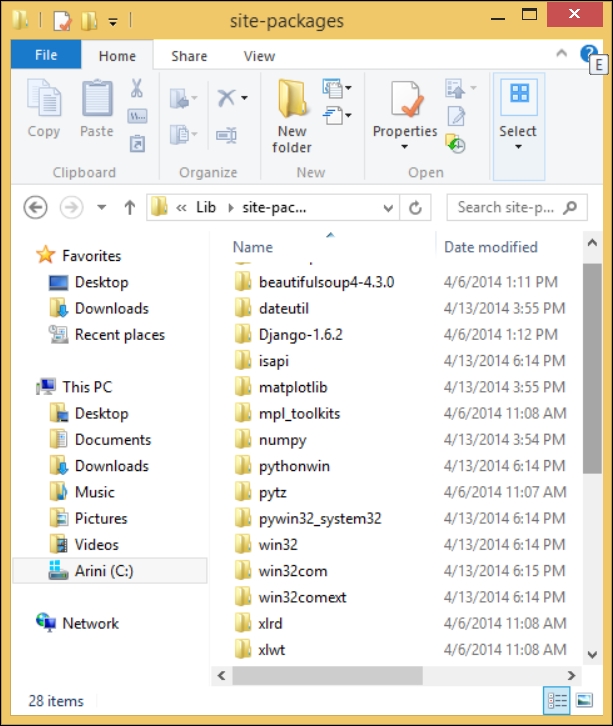
Task: Switch to the View tab
Action: coord(259,56)
